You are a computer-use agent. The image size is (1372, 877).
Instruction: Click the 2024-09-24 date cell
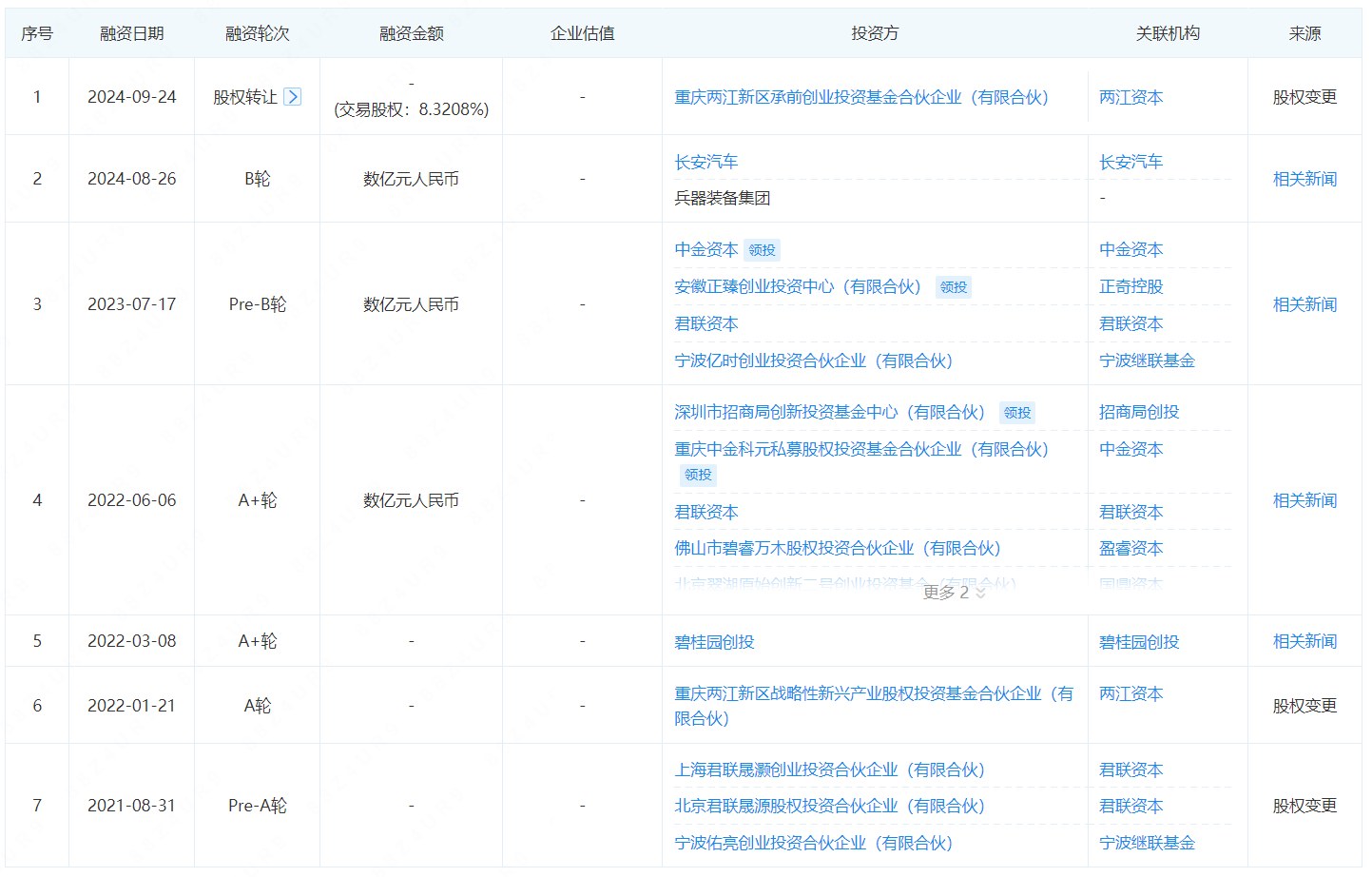[x=132, y=97]
